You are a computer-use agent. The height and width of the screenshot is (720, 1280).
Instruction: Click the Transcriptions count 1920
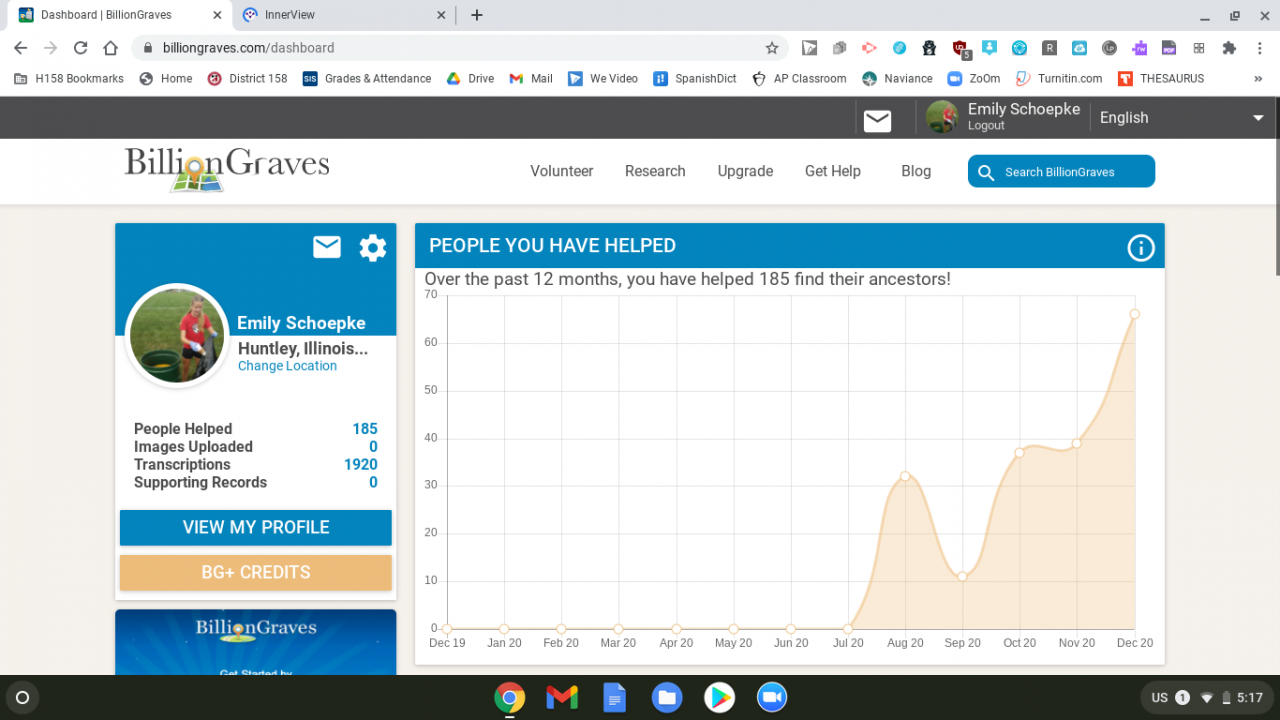361,465
